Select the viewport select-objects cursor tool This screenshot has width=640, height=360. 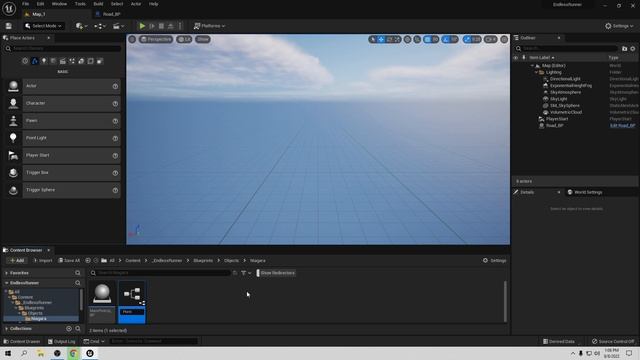pyautogui.click(x=373, y=39)
